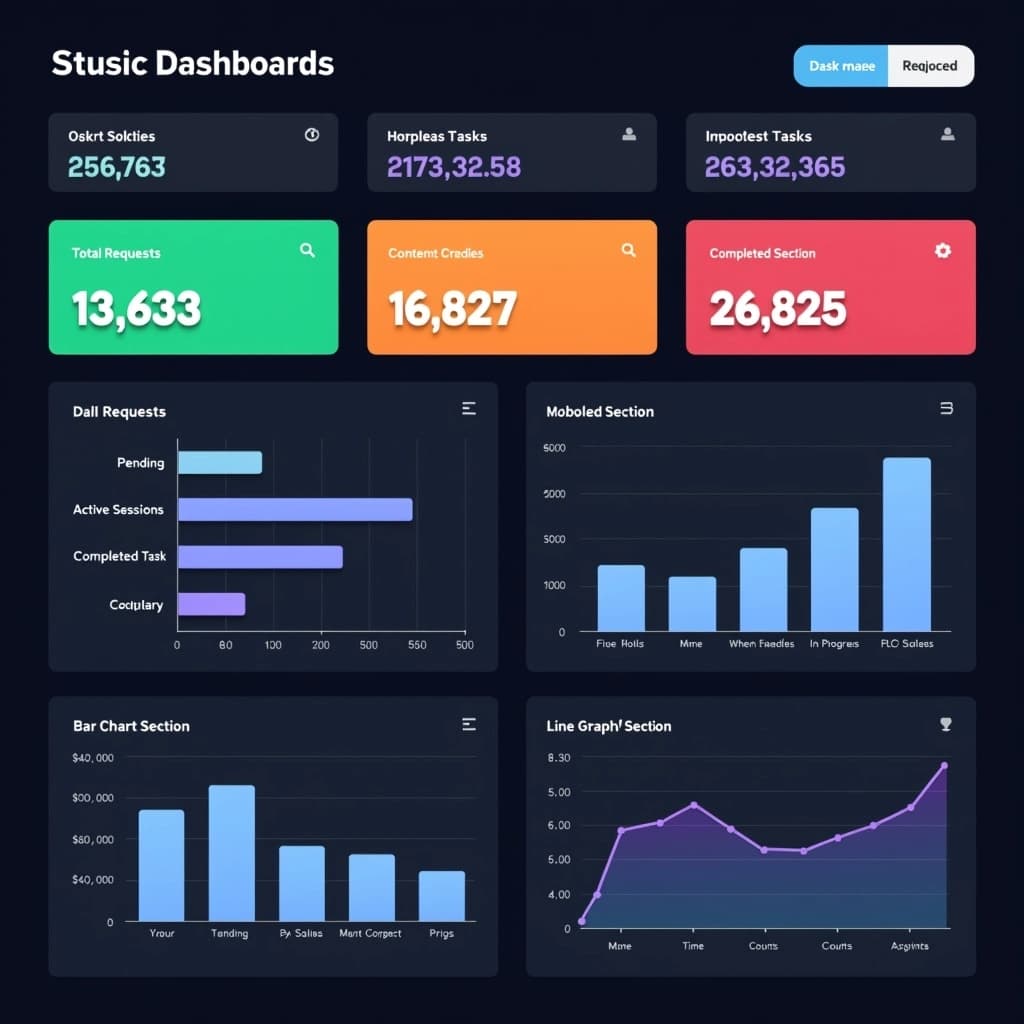
Task: Open the Dall Requests panel menu icon
Action: coord(469,409)
